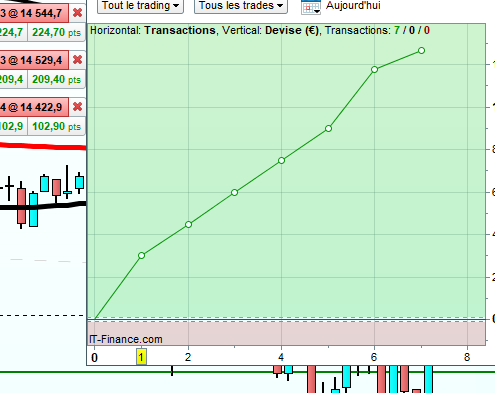The width and height of the screenshot is (495, 393).
Task: Click the equity curve point at transaction 4
Action: (x=281, y=161)
